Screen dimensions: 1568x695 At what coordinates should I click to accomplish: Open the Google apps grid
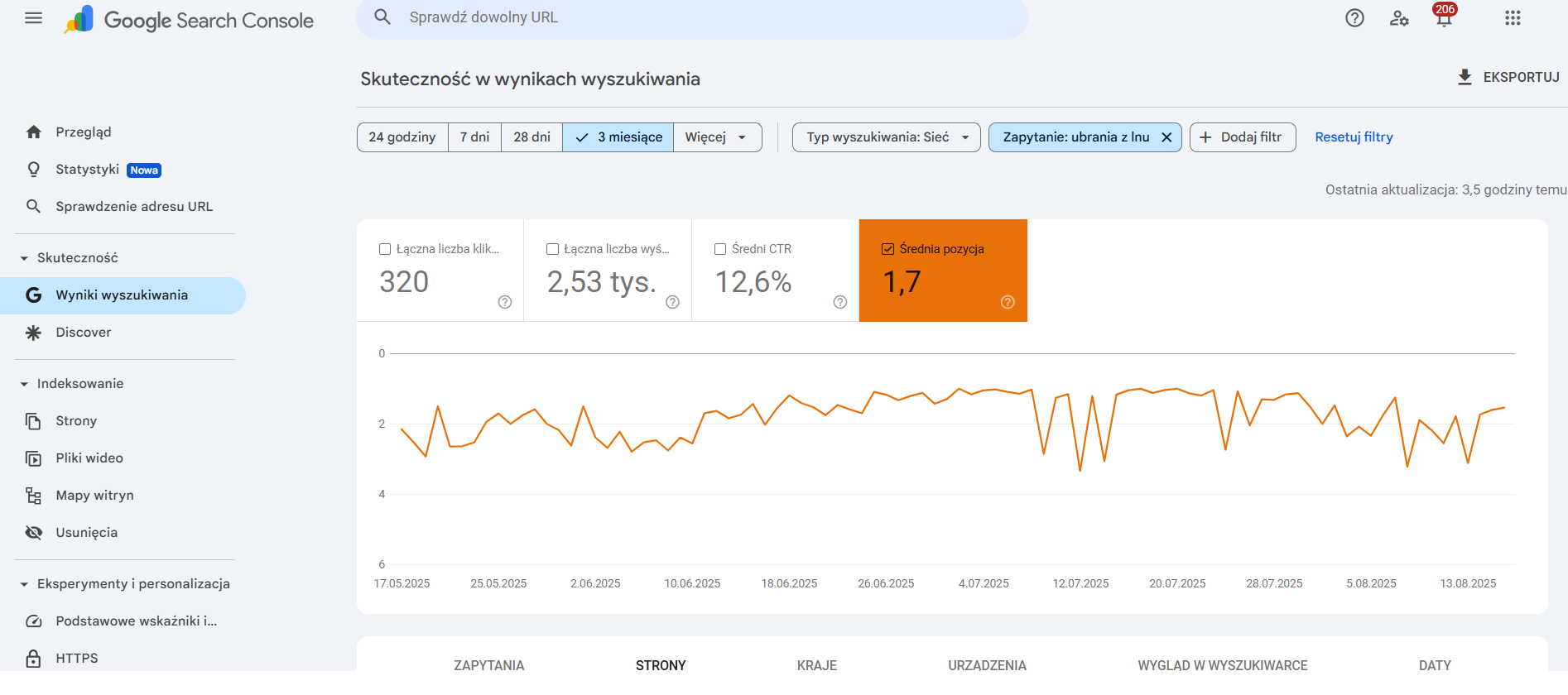click(x=1513, y=18)
